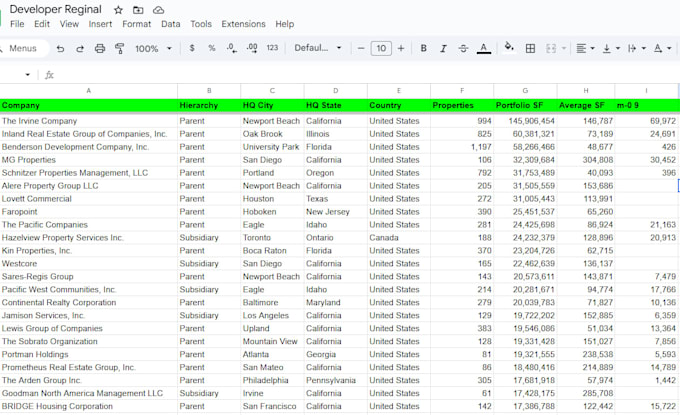The width and height of the screenshot is (680, 415).
Task: Select cell Portman Holdings
Action: (x=88, y=354)
